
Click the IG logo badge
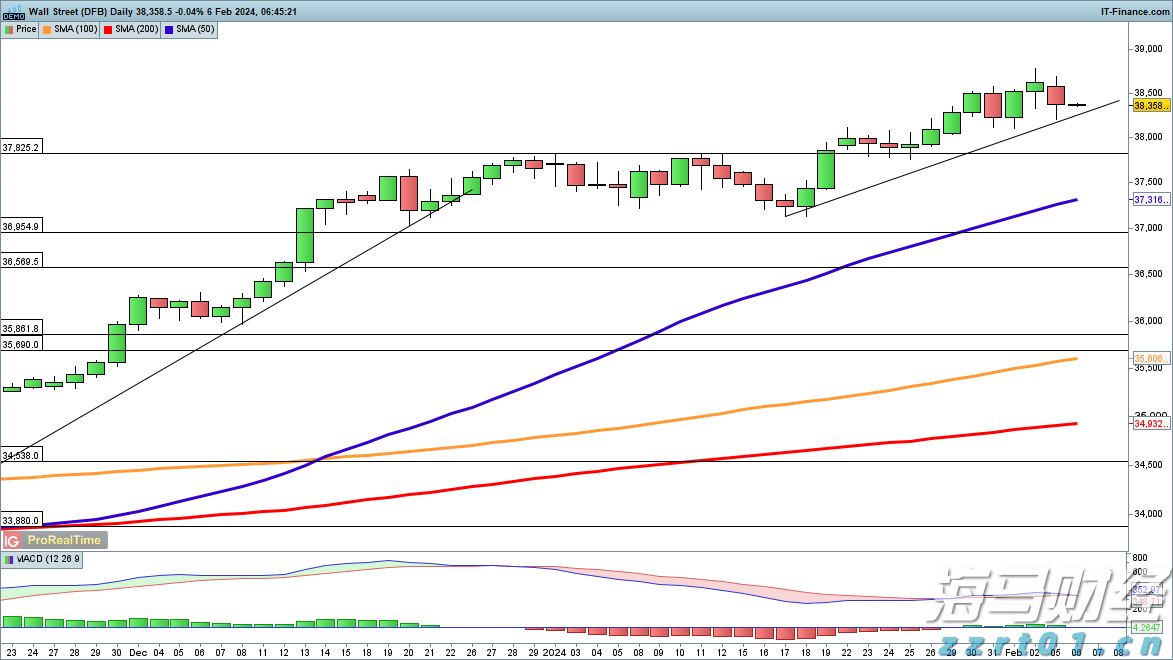tap(13, 540)
